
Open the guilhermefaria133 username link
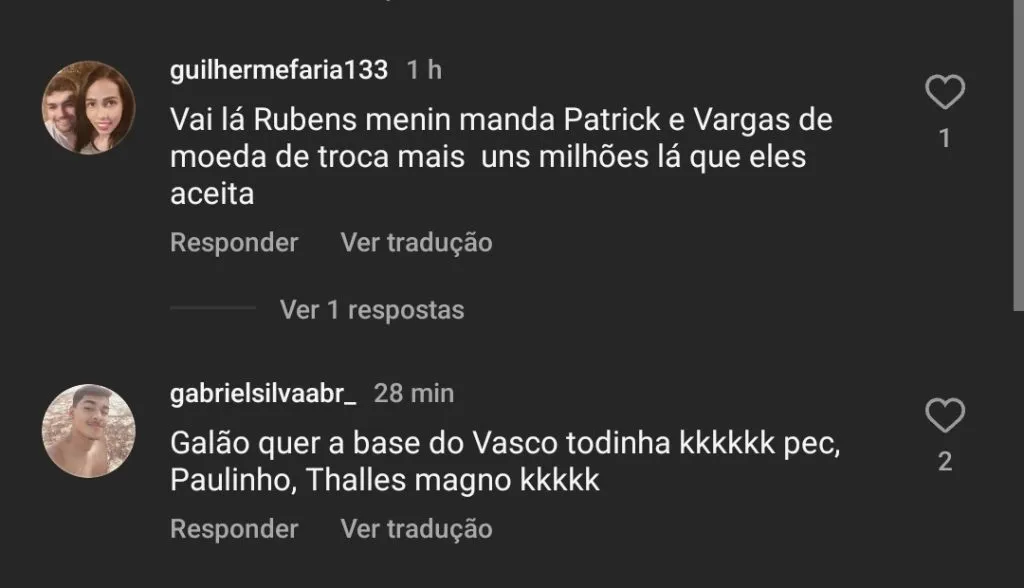coord(279,69)
